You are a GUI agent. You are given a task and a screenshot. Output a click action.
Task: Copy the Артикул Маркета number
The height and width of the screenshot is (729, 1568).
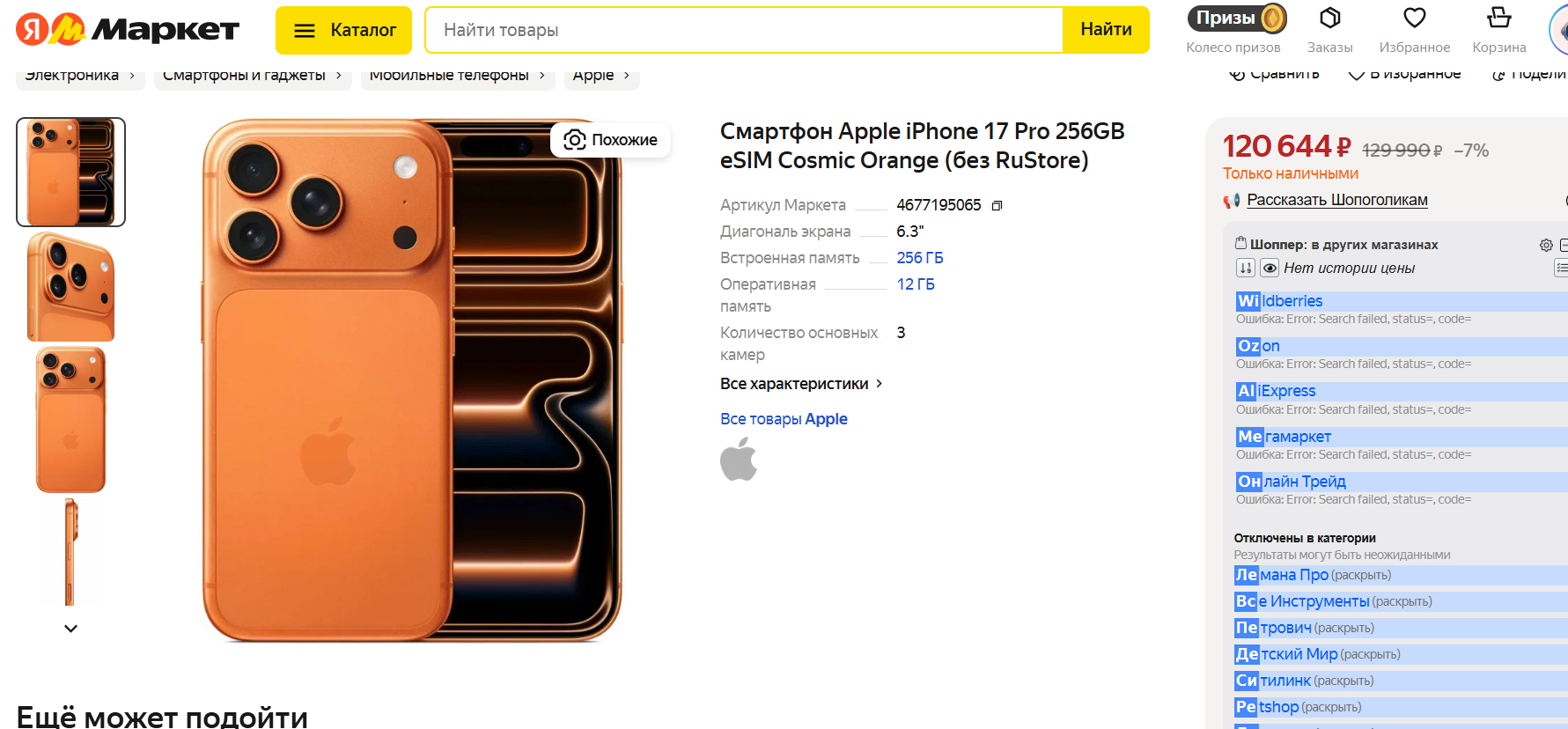[997, 205]
